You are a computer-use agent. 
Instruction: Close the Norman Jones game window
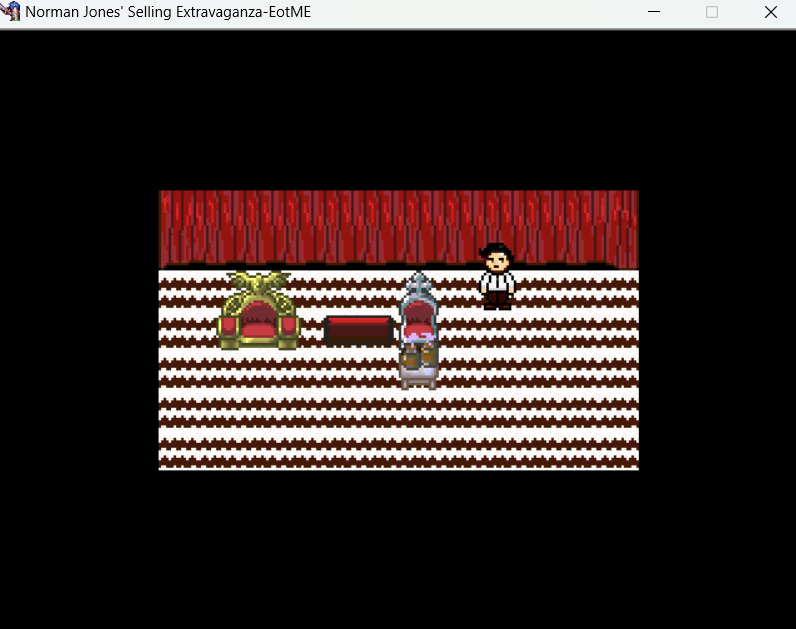[771, 12]
